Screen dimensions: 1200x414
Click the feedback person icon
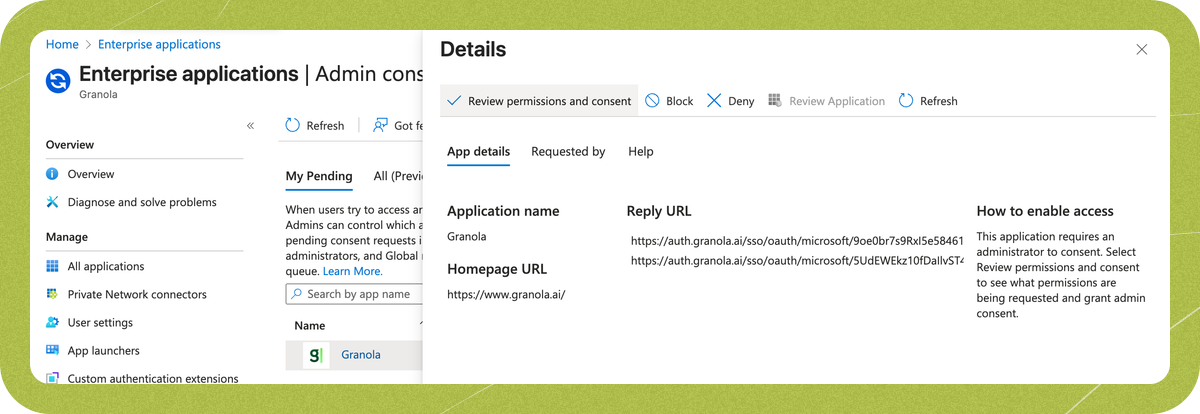pos(380,125)
